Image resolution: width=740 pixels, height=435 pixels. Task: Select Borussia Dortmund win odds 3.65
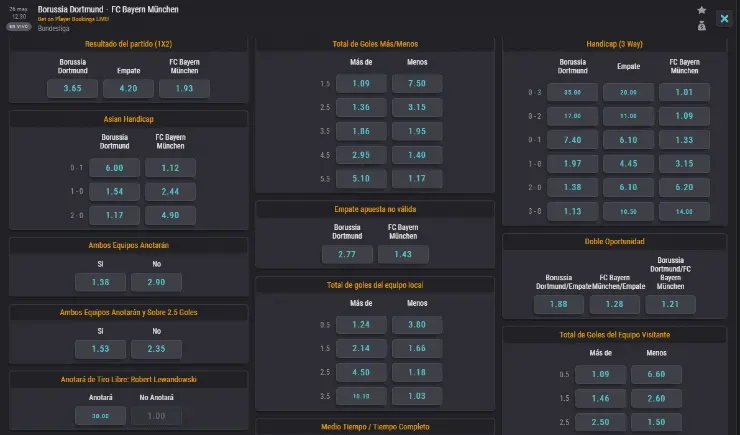(x=72, y=88)
